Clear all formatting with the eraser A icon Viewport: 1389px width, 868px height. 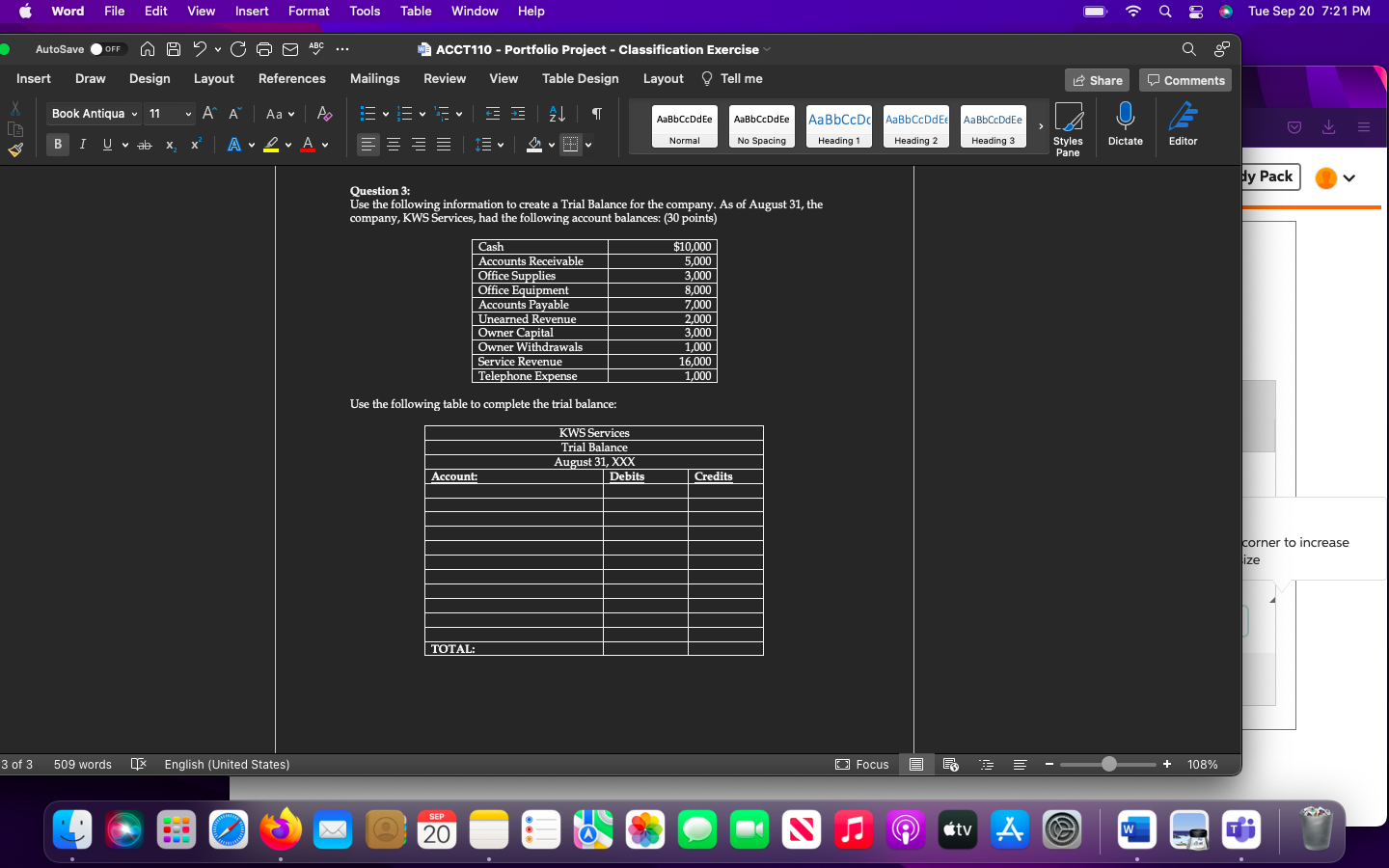[325, 114]
